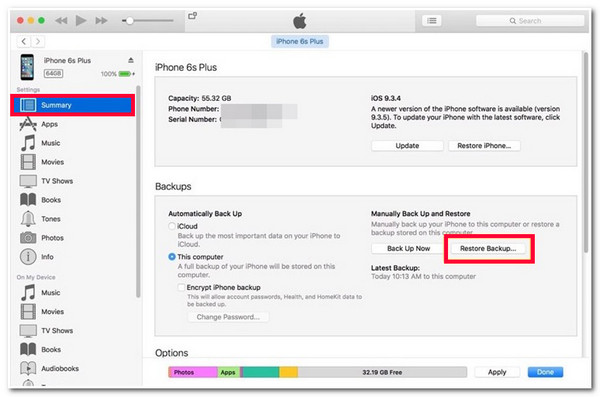Click the Update button
Screen dimensions: 600x397
[407, 146]
